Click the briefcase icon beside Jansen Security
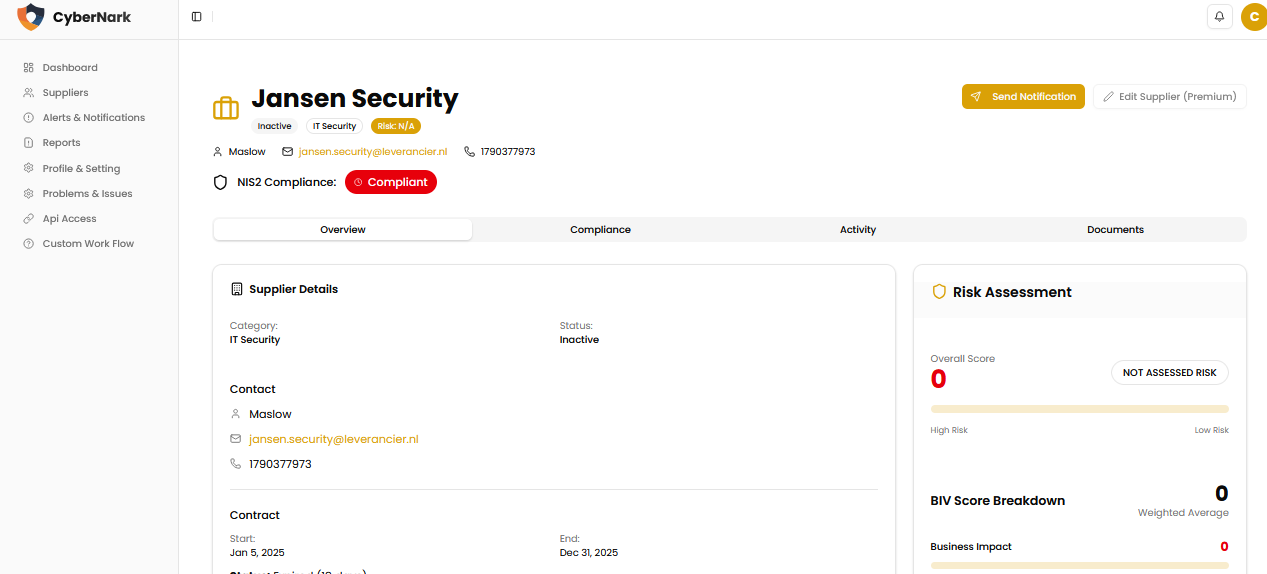 pos(226,108)
